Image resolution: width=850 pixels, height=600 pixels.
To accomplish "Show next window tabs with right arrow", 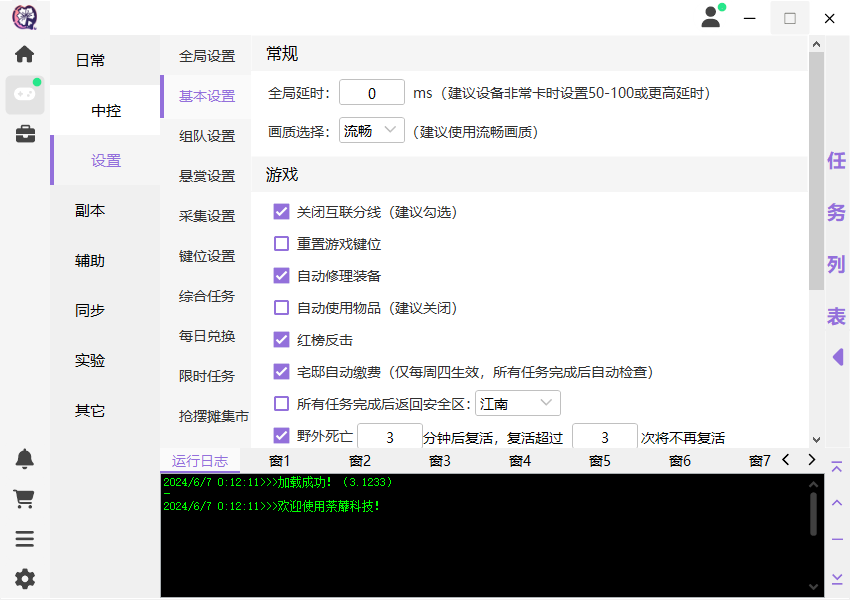I will pos(812,460).
